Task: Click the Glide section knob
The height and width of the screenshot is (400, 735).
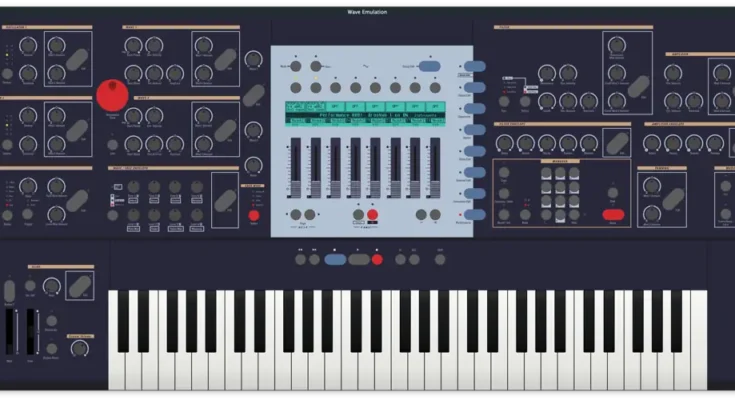Action: (52, 286)
